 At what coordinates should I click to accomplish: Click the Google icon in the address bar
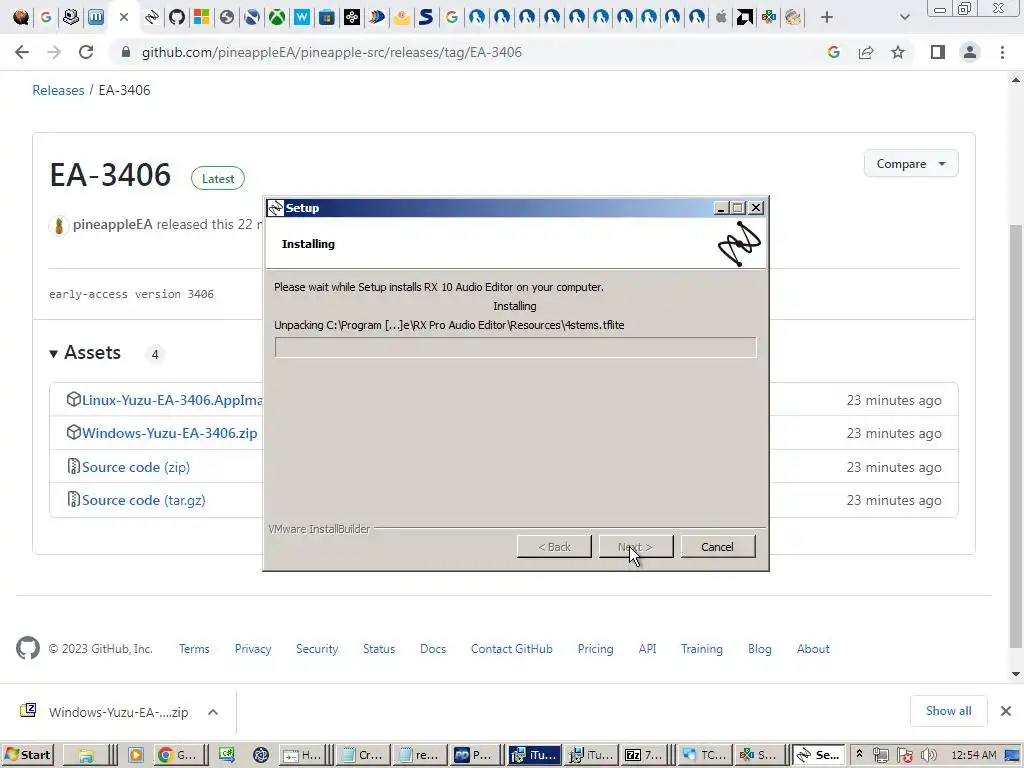(x=833, y=52)
